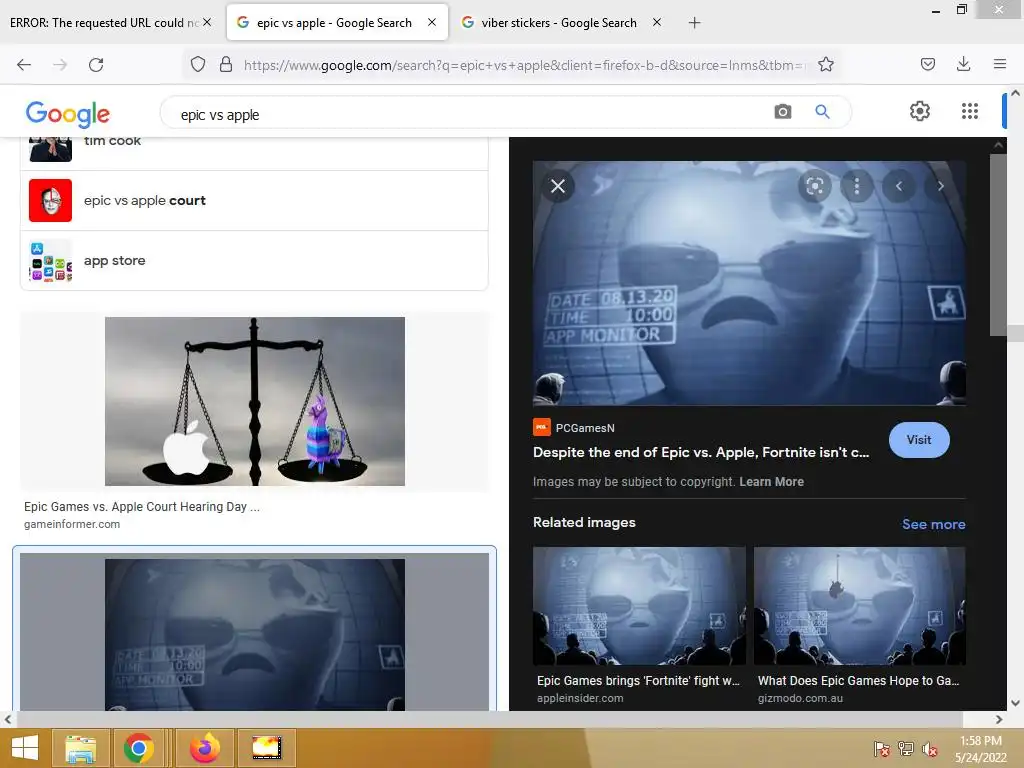Switch to Firefox taskbar icon
The image size is (1024, 768).
pos(205,748)
